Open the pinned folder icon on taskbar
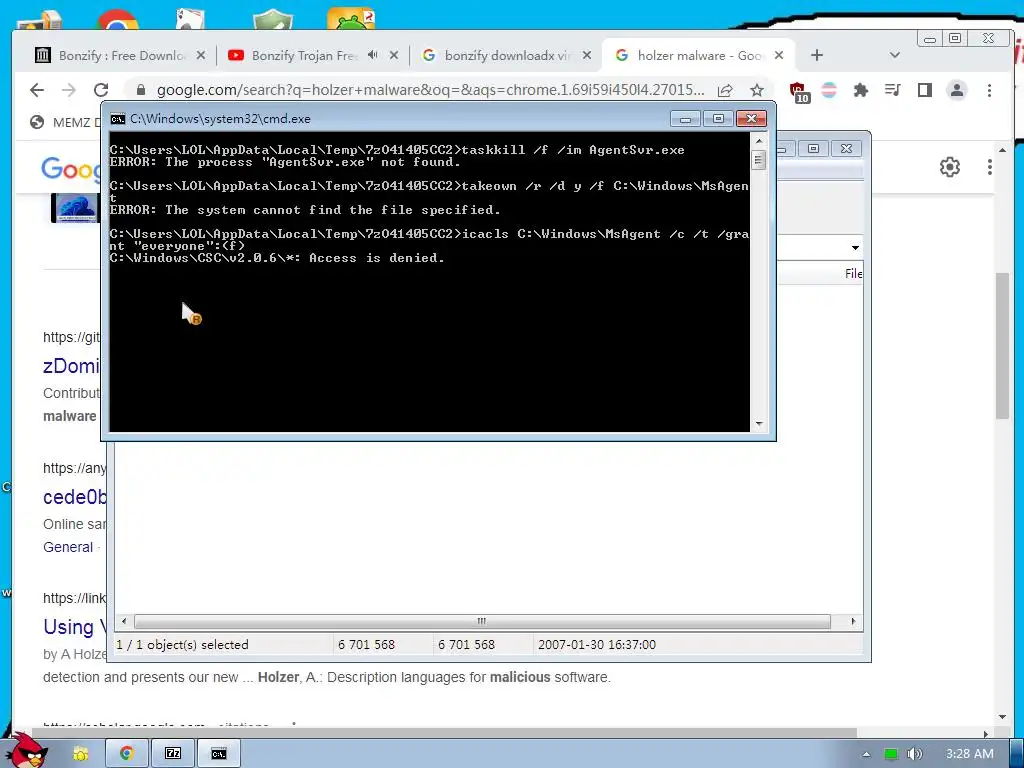The height and width of the screenshot is (768, 1024). pyautogui.click(x=81, y=754)
